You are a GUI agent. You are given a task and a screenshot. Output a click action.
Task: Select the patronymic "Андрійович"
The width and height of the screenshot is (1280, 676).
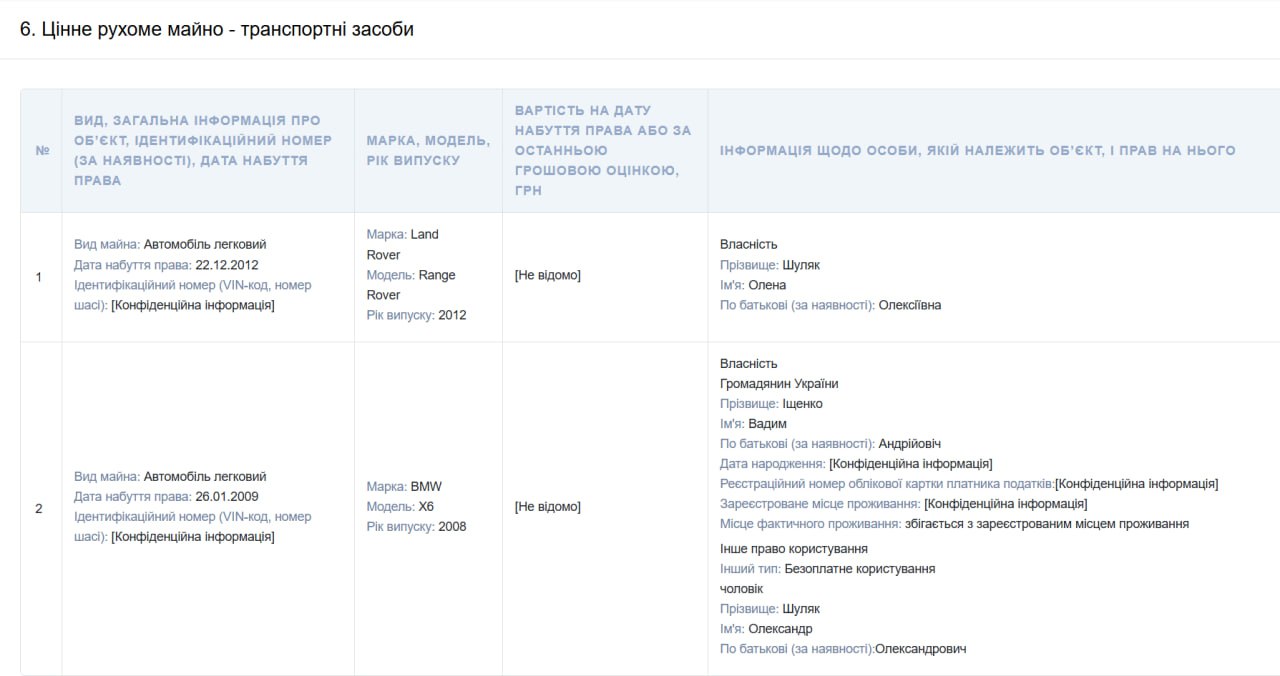pyautogui.click(x=910, y=444)
